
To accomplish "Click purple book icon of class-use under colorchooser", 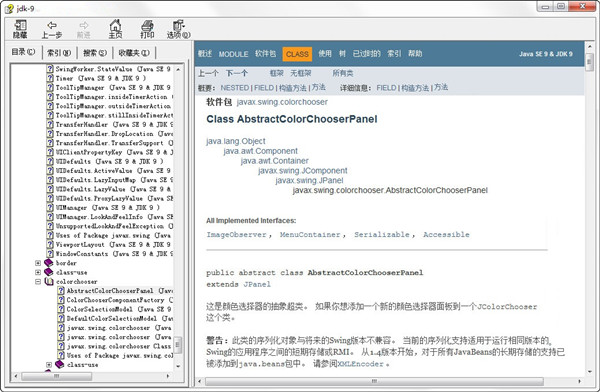I will (60, 364).
